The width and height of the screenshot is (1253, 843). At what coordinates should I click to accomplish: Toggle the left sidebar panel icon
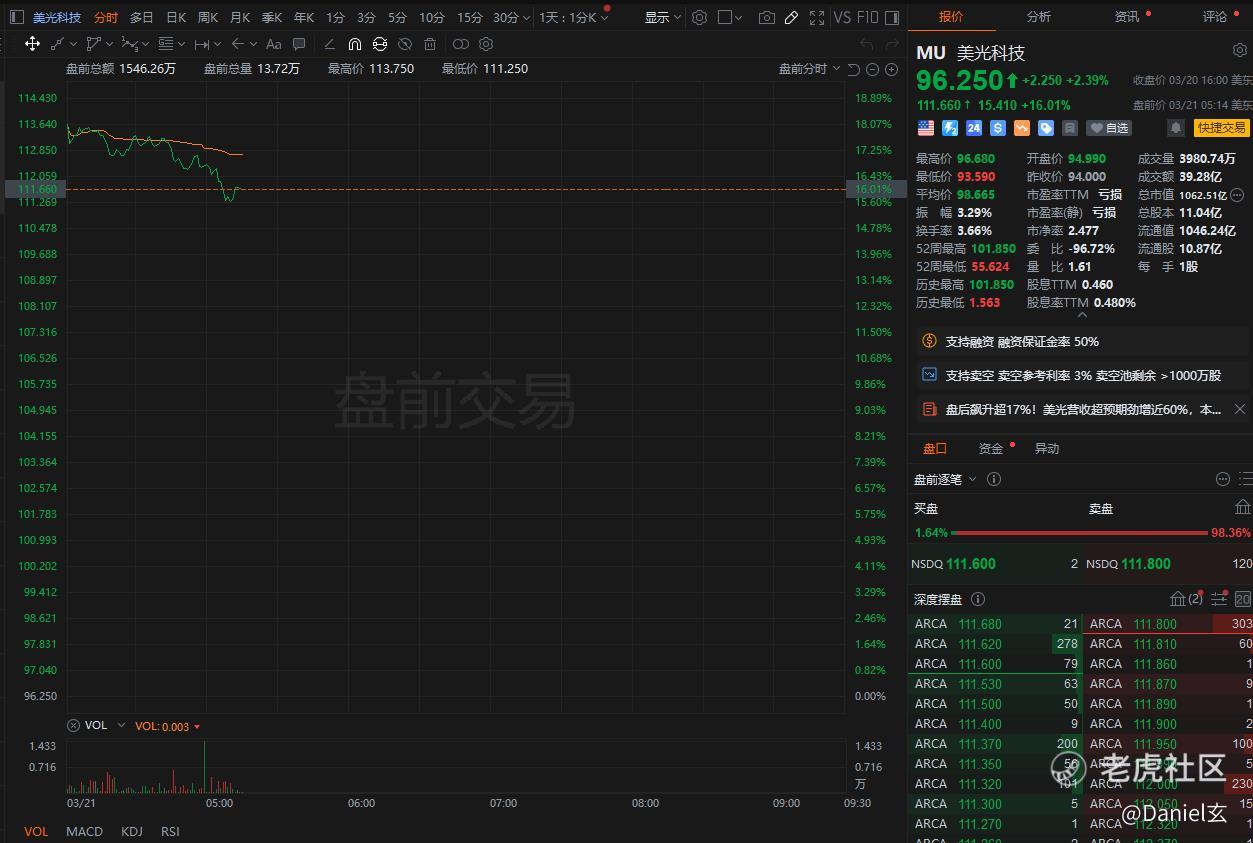pyautogui.click(x=16, y=17)
